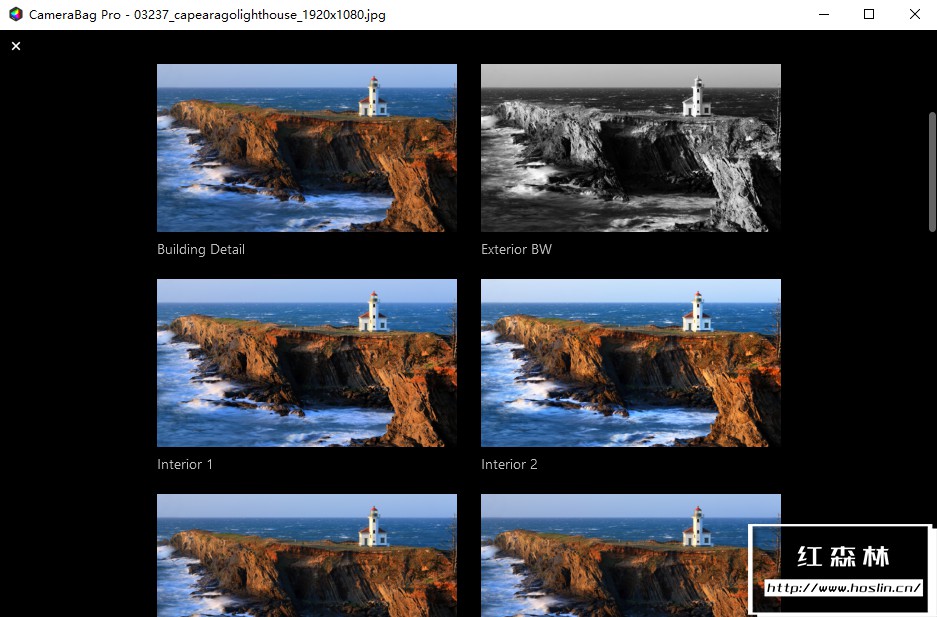Click the CameraBag Pro app icon in title bar
Viewport: 937px width, 617px height.
pyautogui.click(x=16, y=14)
